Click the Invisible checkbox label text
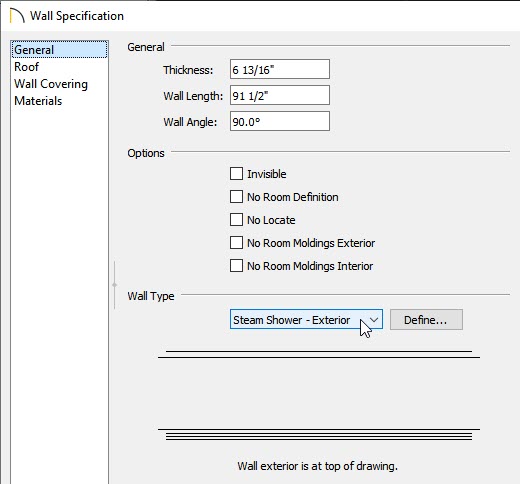Image resolution: width=520 pixels, height=484 pixels. (266, 174)
